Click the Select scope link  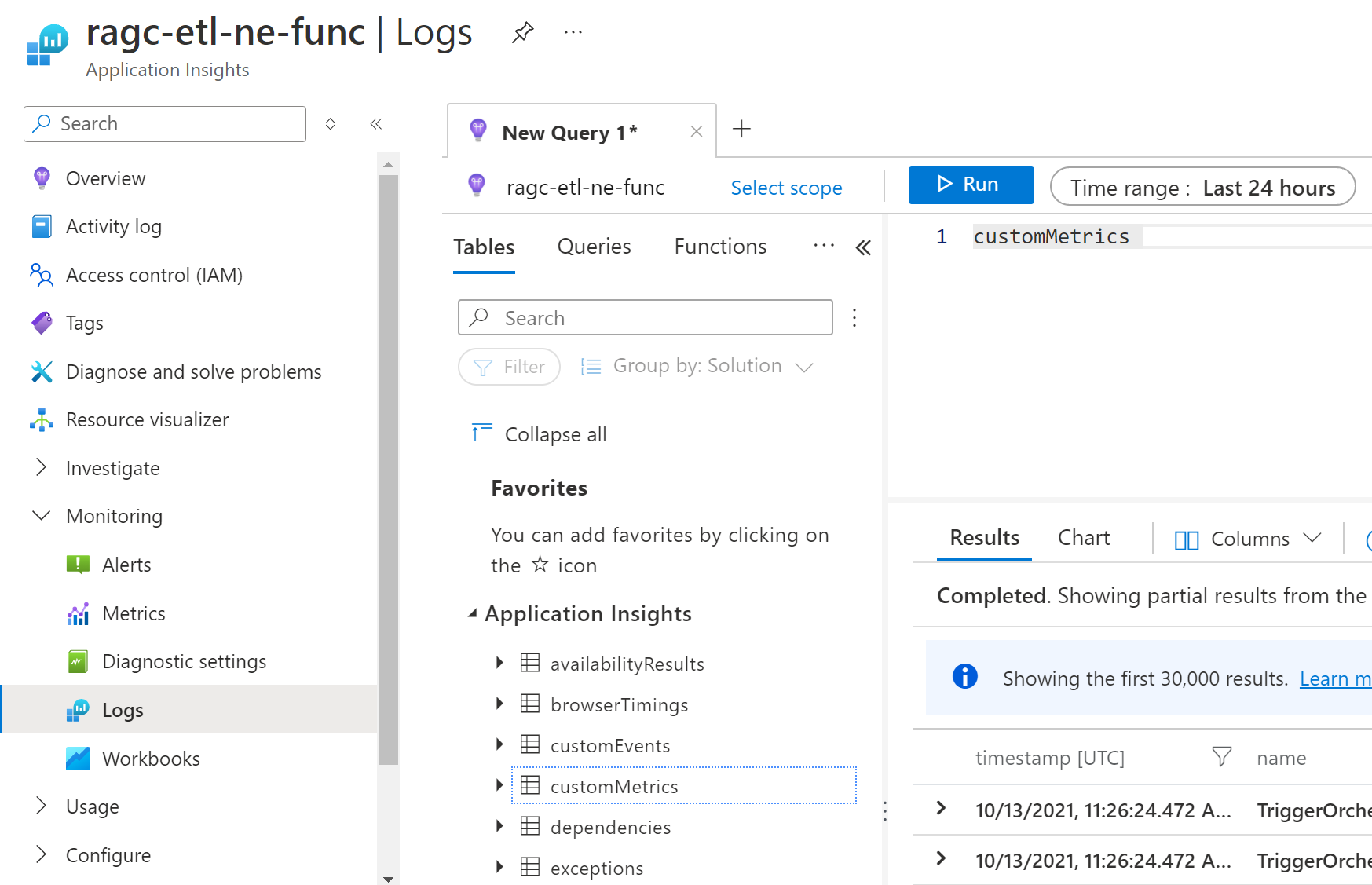pos(786,187)
